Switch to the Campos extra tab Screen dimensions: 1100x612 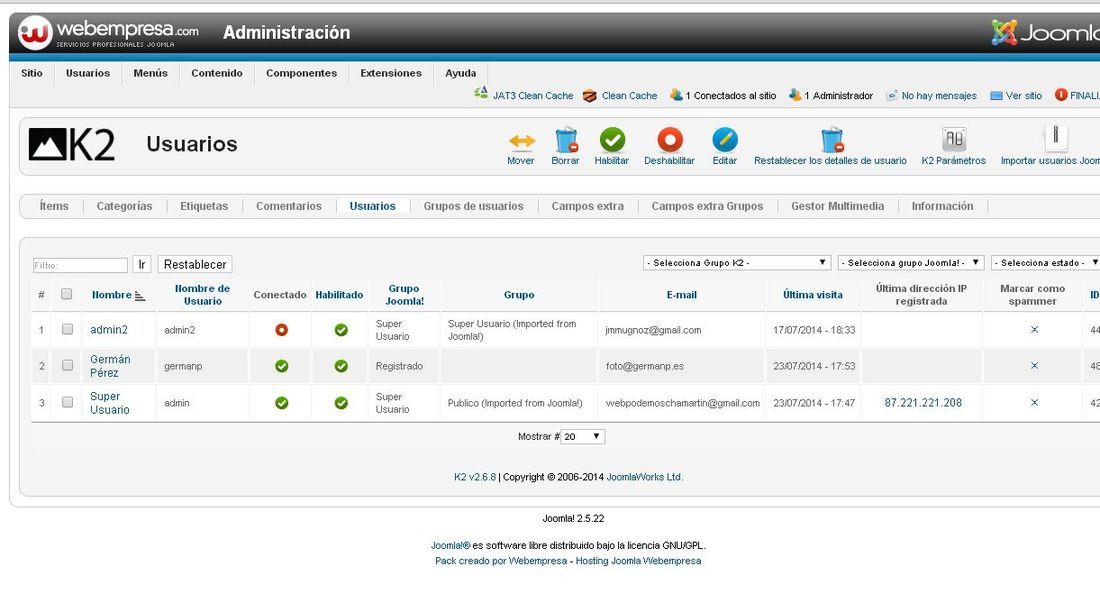point(588,206)
